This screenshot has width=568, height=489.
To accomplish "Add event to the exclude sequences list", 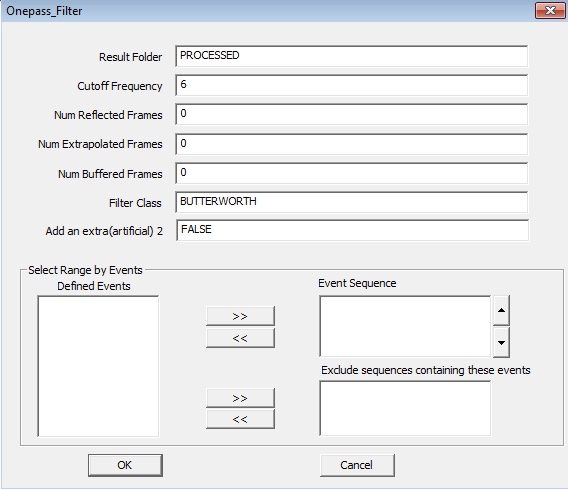I will 240,398.
